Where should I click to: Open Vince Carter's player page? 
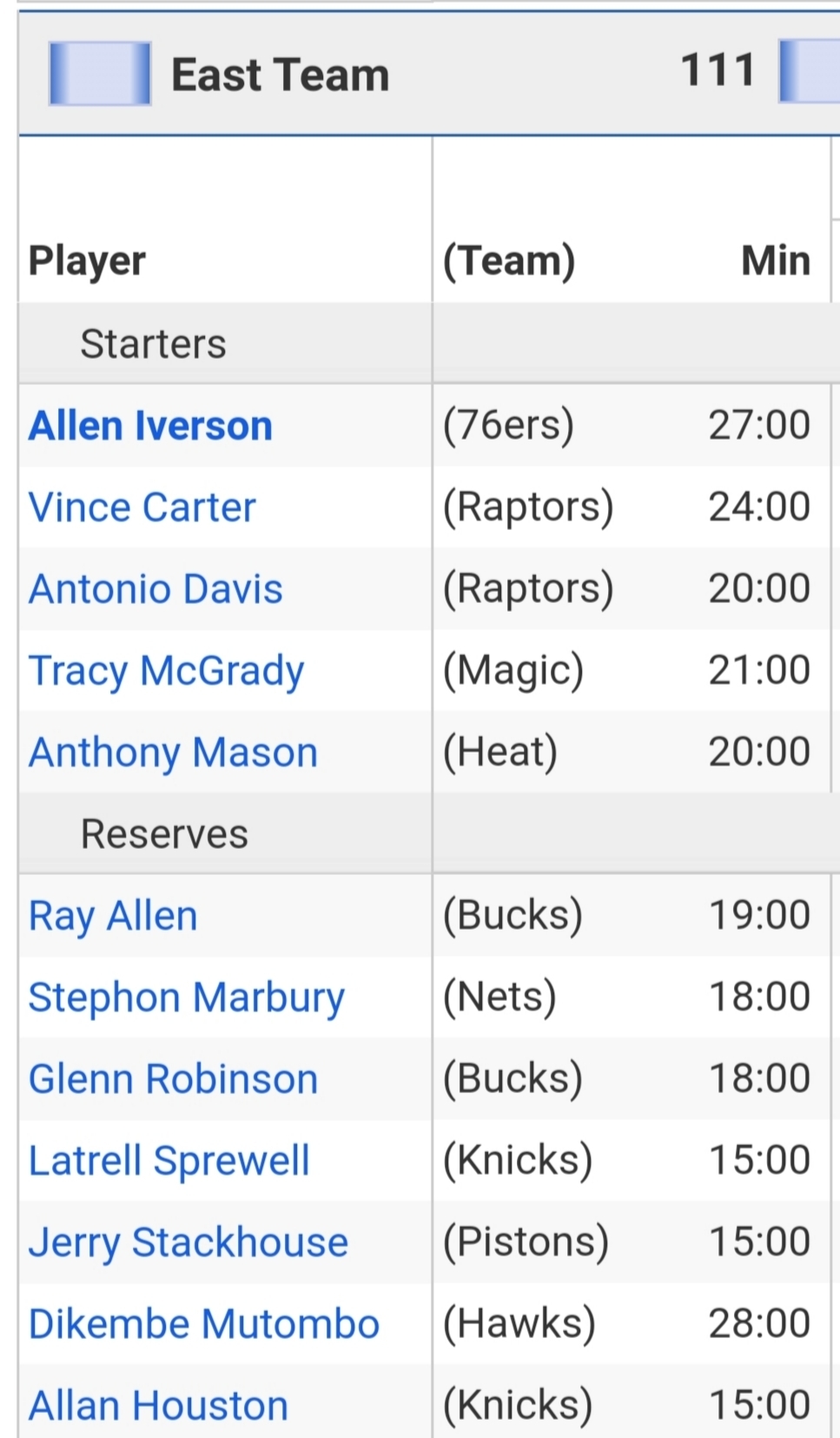[142, 507]
